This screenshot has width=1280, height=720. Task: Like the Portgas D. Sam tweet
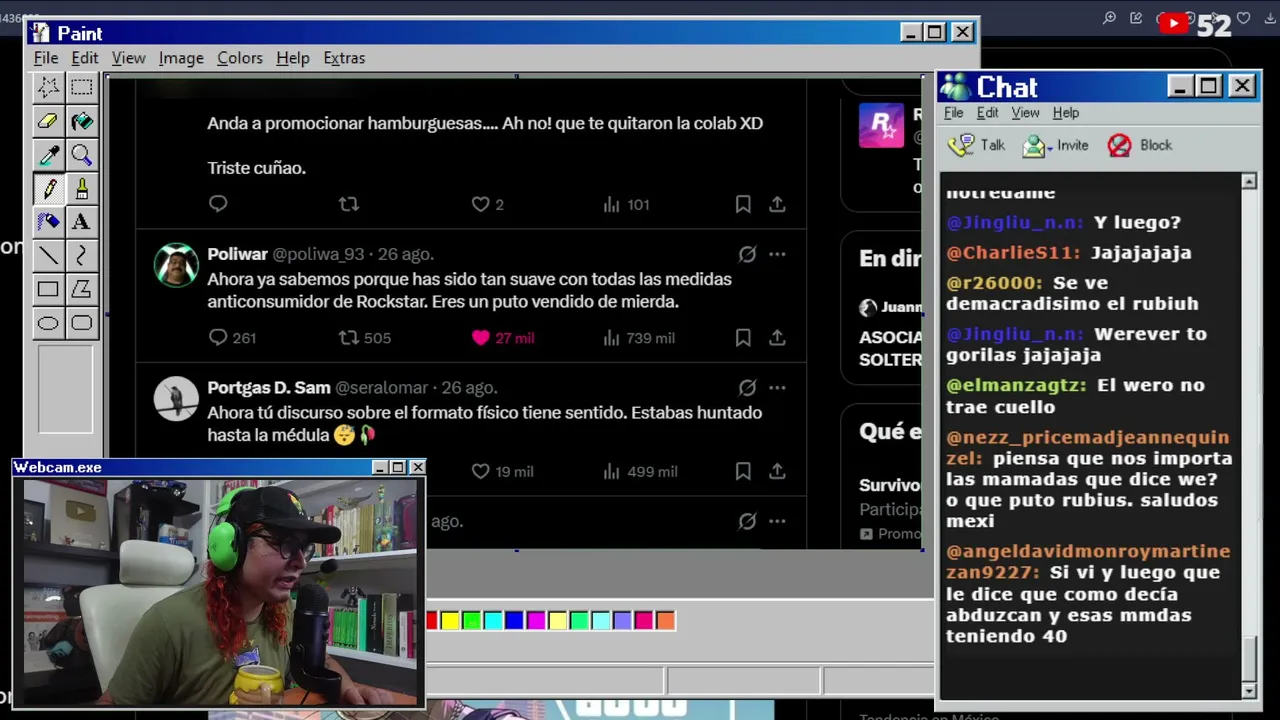[x=481, y=471]
